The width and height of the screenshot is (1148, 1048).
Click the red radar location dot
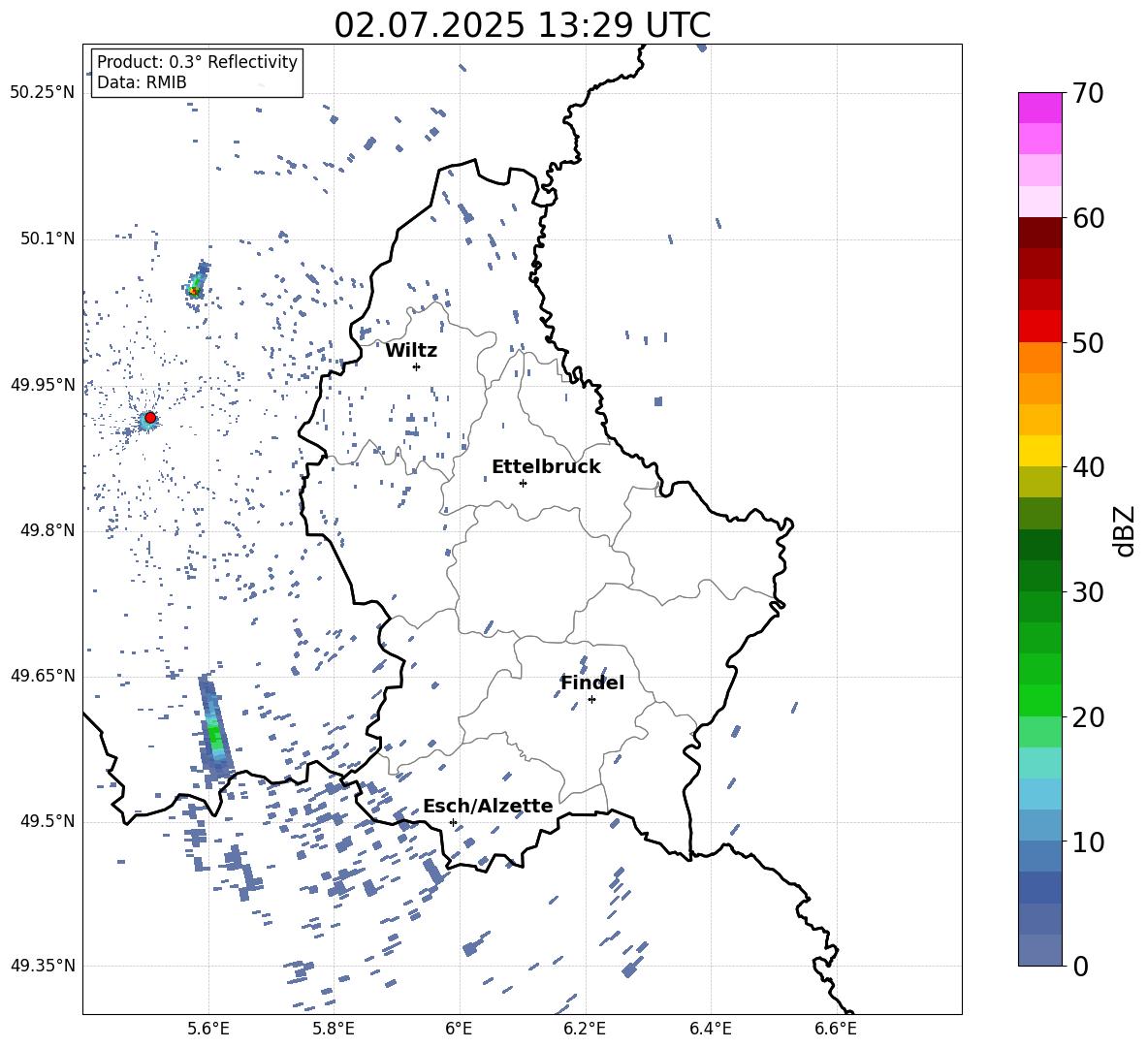150,417
